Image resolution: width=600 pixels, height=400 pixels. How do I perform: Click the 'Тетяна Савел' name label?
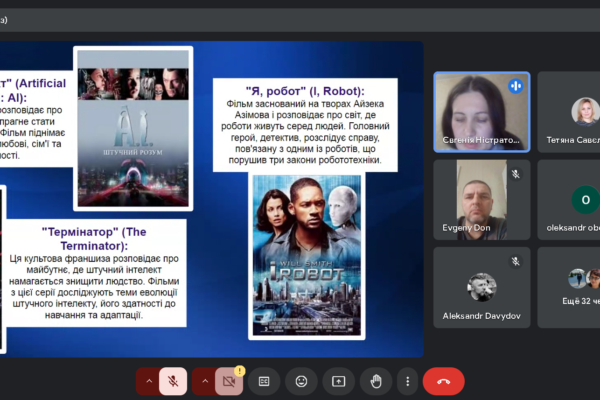coord(573,140)
